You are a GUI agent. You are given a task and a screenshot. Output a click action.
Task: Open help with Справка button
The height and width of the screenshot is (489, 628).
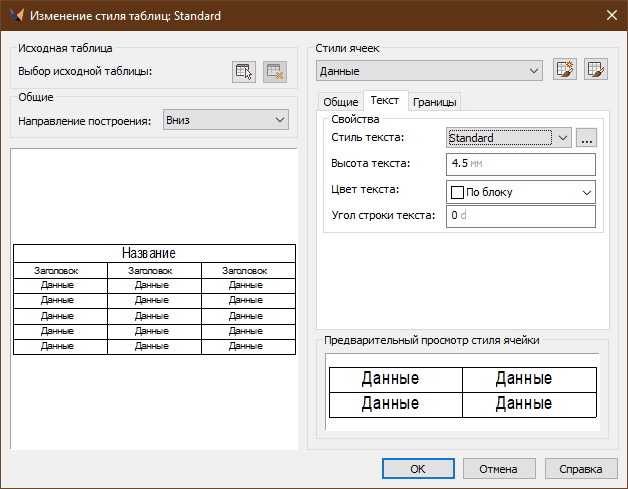pyautogui.click(x=580, y=468)
